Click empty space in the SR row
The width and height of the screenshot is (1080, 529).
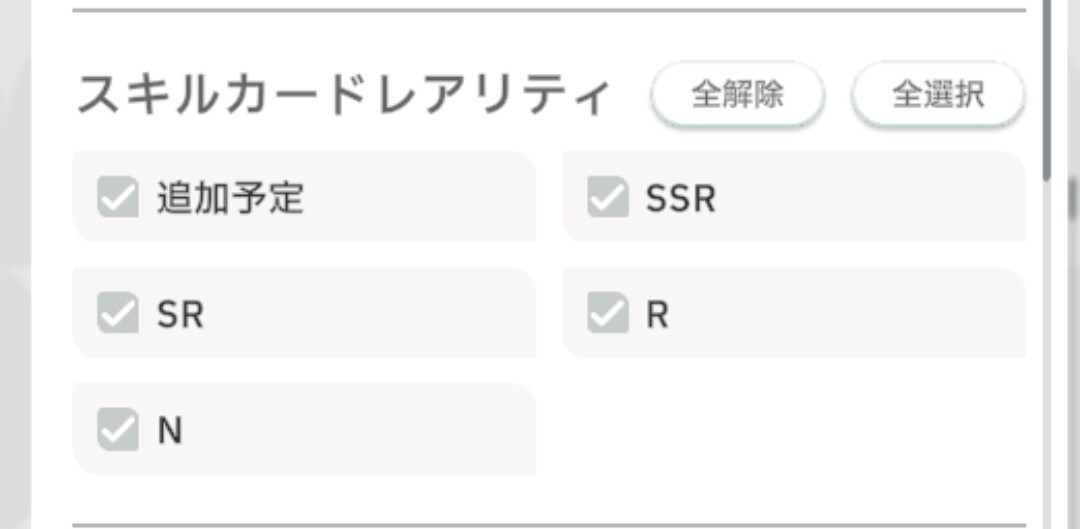click(380, 314)
